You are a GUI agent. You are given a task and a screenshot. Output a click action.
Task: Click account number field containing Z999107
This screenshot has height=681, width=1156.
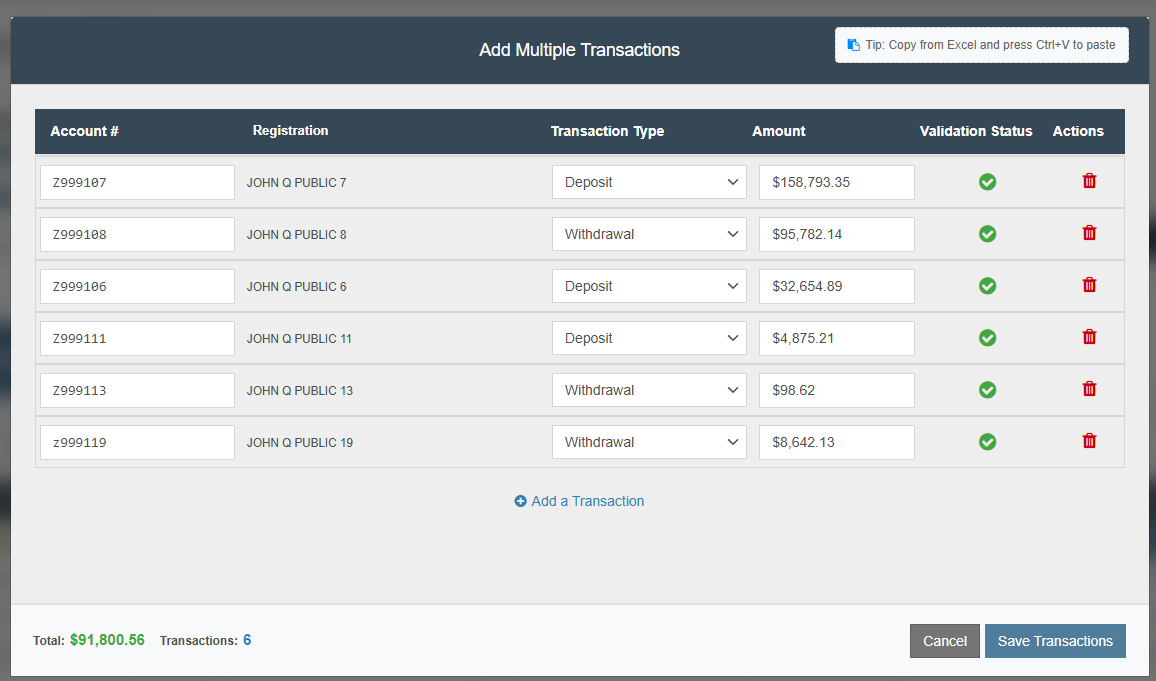tap(137, 182)
